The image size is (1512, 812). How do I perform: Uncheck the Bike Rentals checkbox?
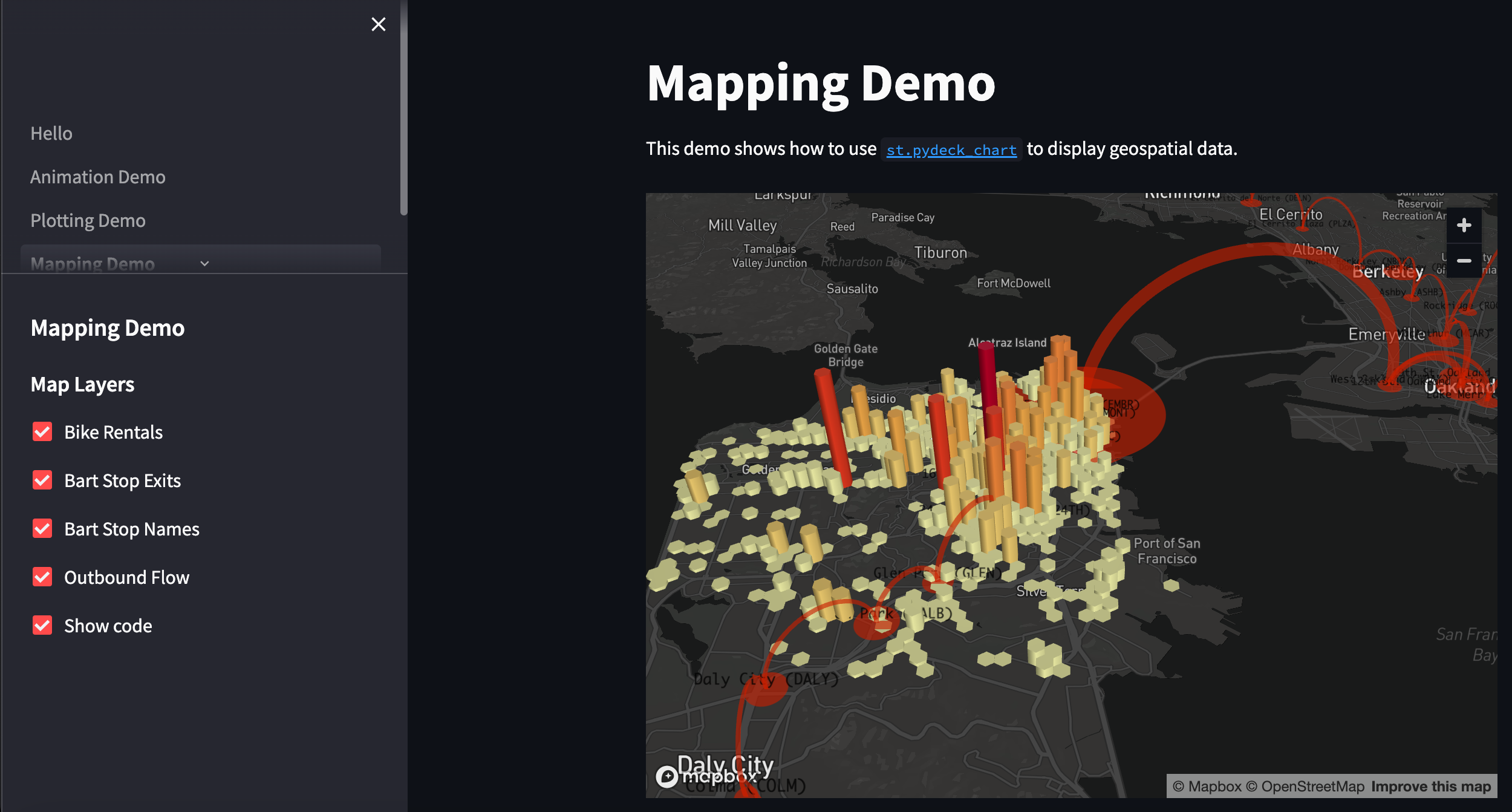[42, 432]
